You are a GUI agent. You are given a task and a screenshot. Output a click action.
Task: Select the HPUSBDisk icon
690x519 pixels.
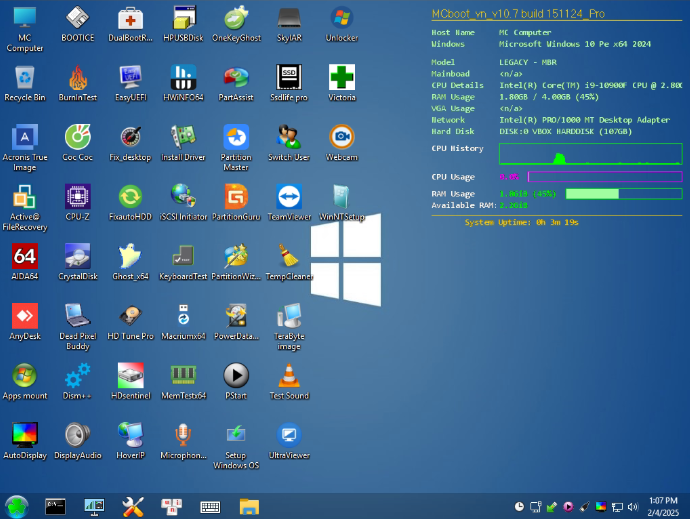pos(183,24)
